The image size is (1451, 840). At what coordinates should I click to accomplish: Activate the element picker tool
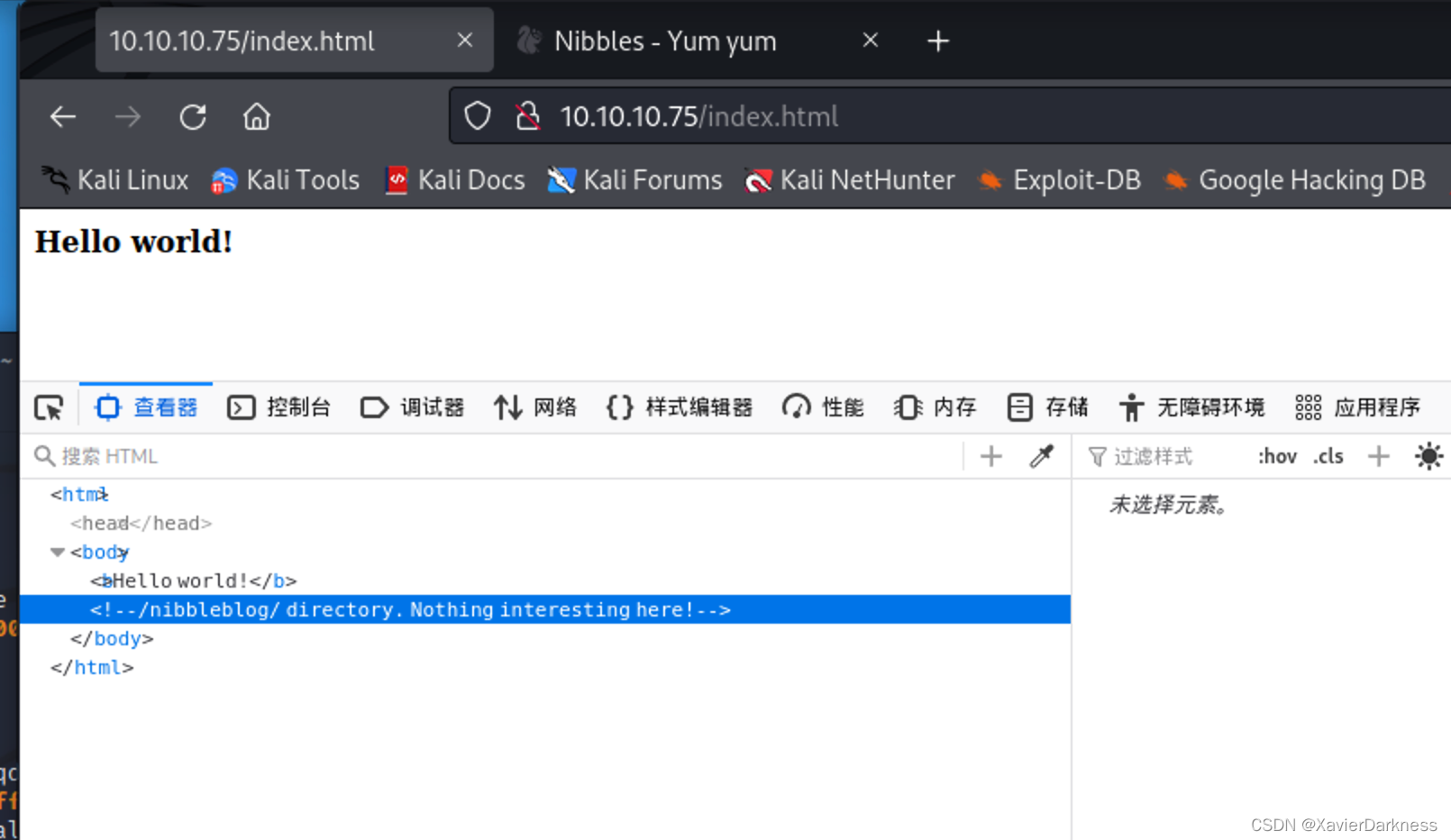pos(49,407)
